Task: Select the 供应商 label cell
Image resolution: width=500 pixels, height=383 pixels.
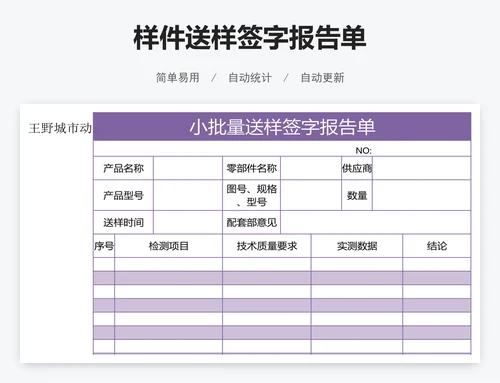Action: 357,168
